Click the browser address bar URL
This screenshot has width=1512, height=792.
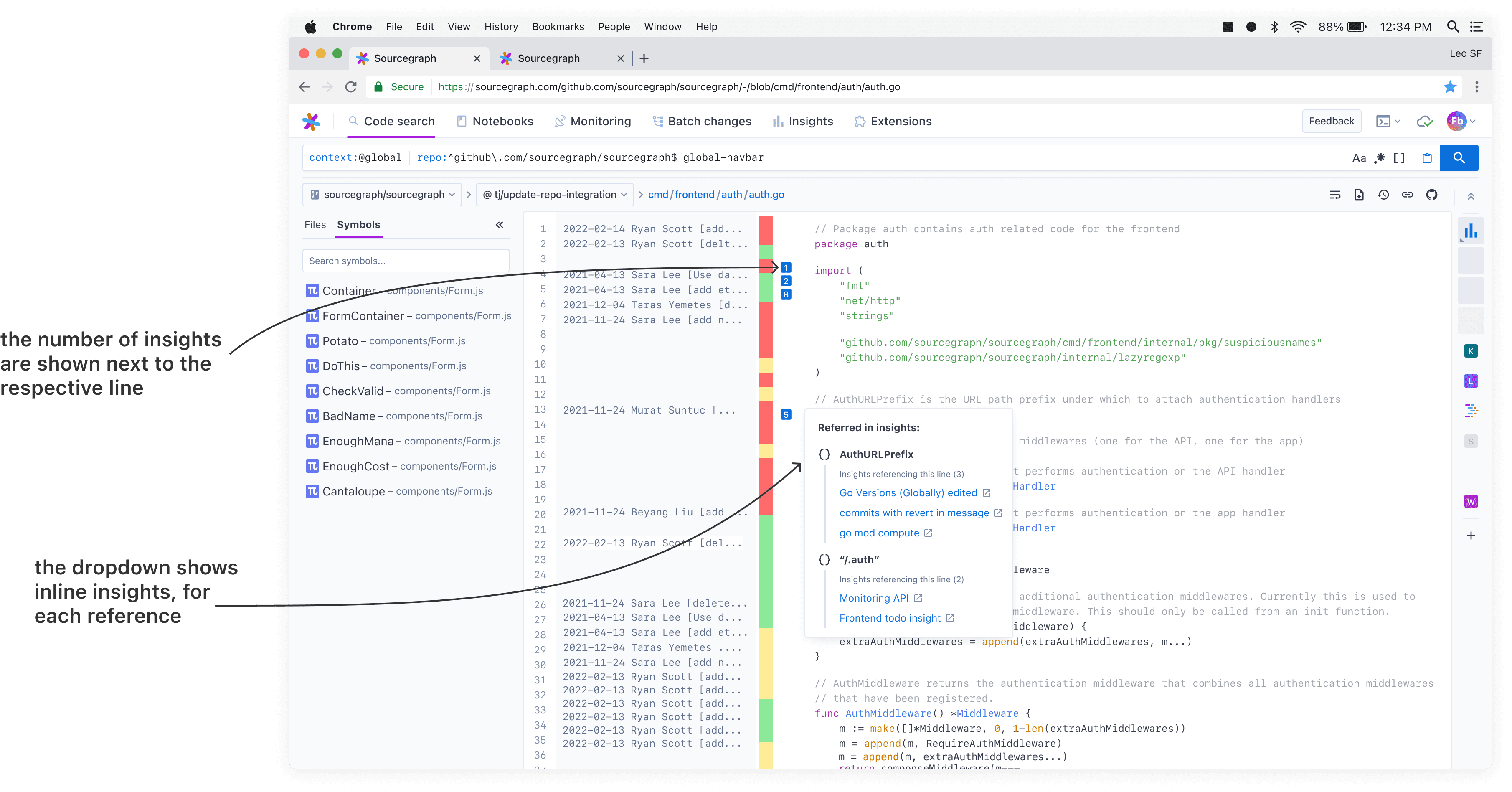click(x=669, y=87)
